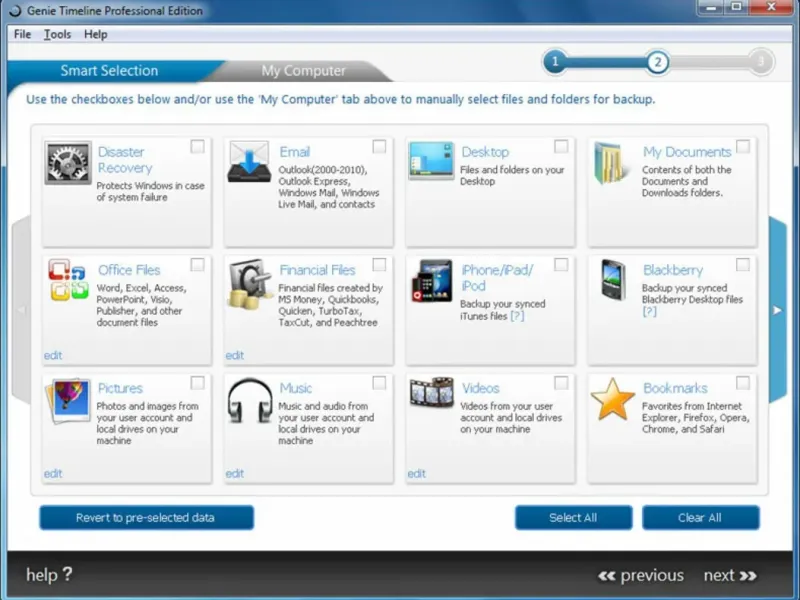Screen dimensions: 800x600
Task: Click step 3 in the progress indicator
Action: pos(761,62)
